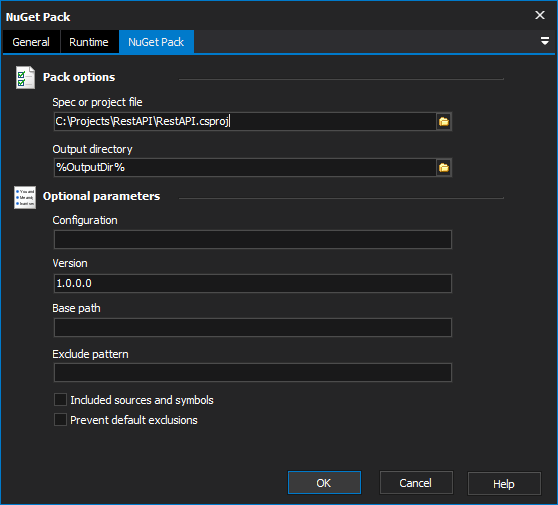Cancel the NuGet Pack dialog

point(416,483)
